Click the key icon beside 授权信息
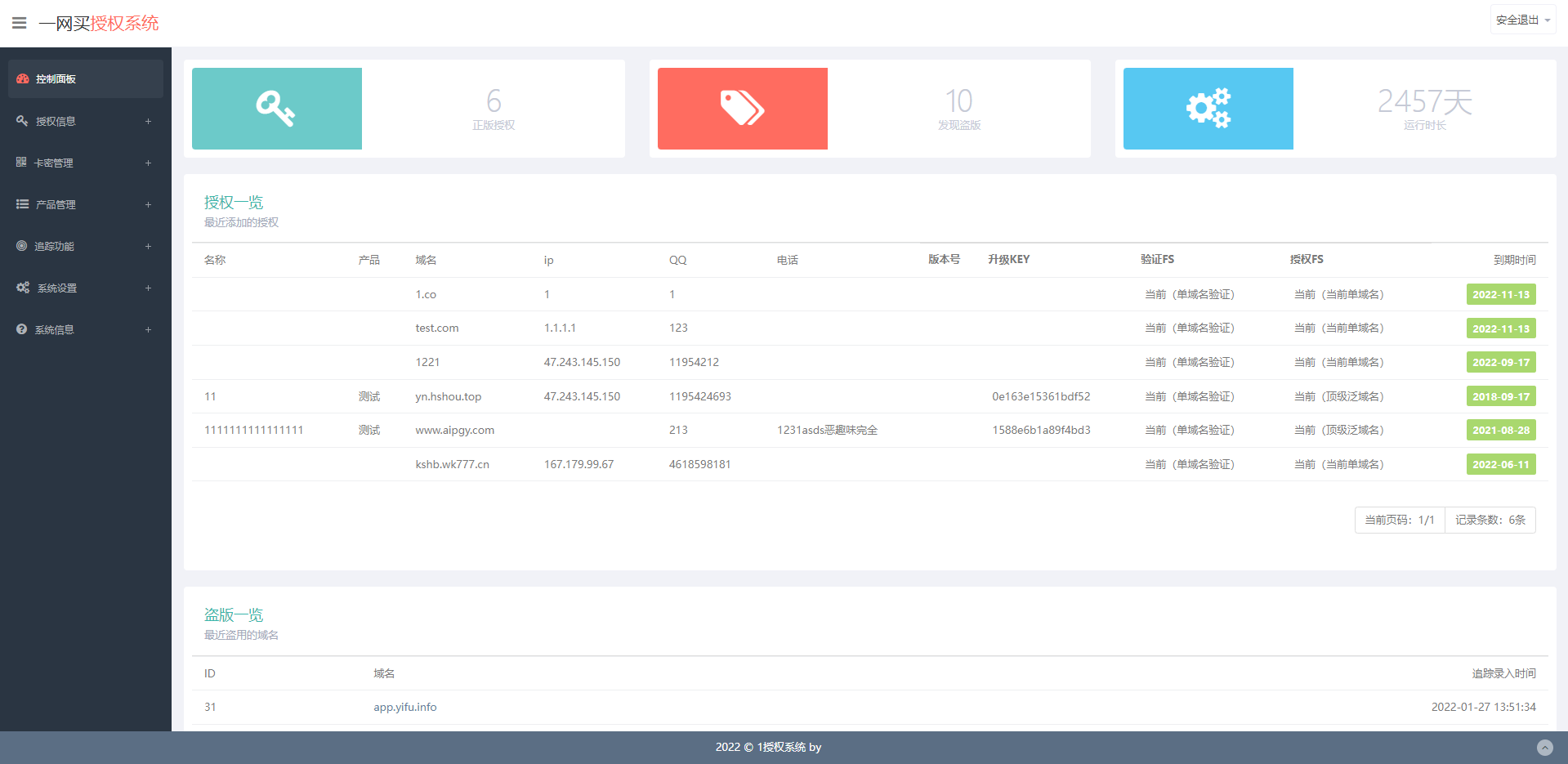Viewport: 1568px width, 764px height. [x=22, y=121]
